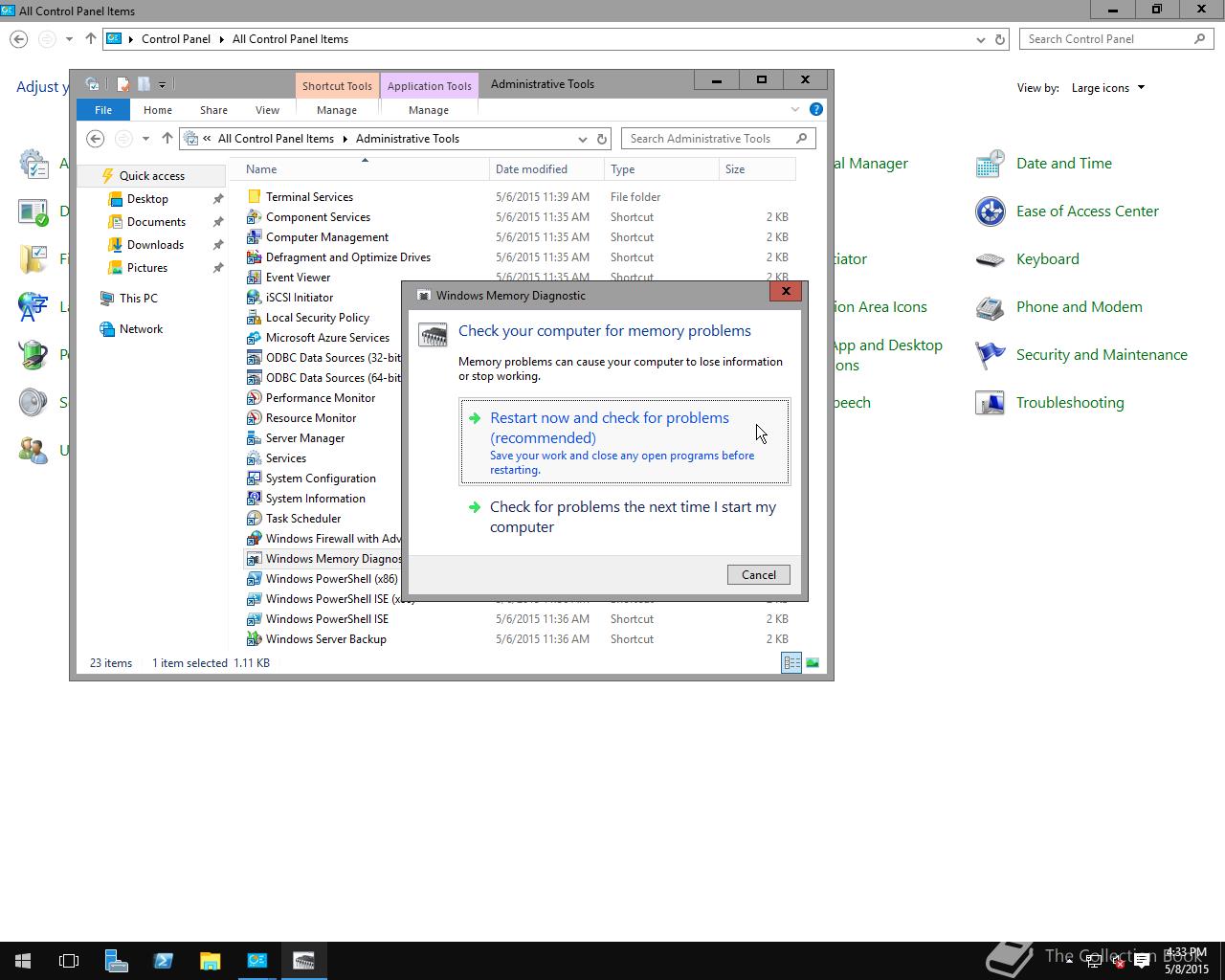Click the iSCSI Initiator icon

click(x=254, y=297)
